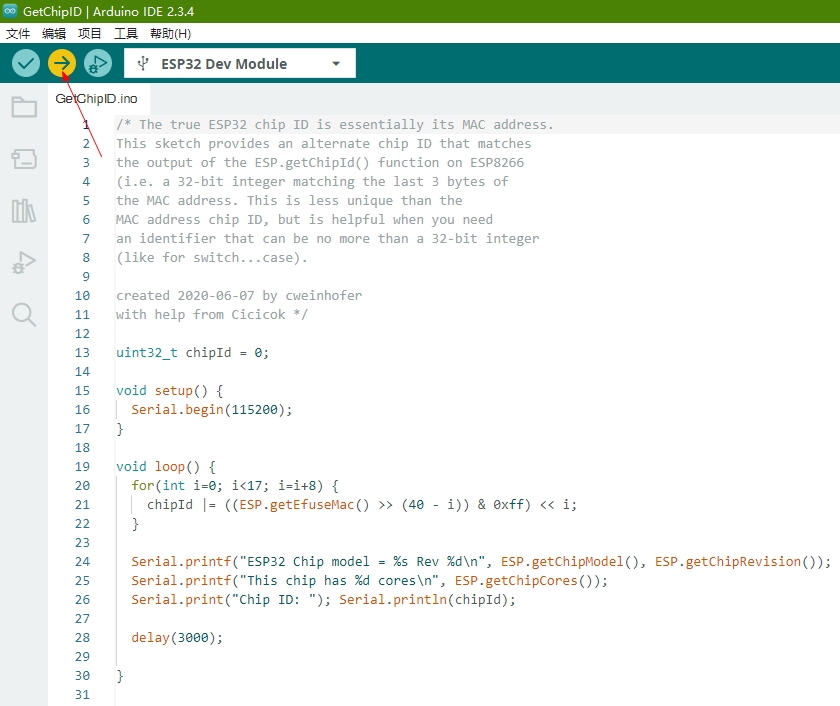Click 'Serial.println(chipId);' in line 26
Viewport: 840px width, 706px height.
[x=427, y=599]
